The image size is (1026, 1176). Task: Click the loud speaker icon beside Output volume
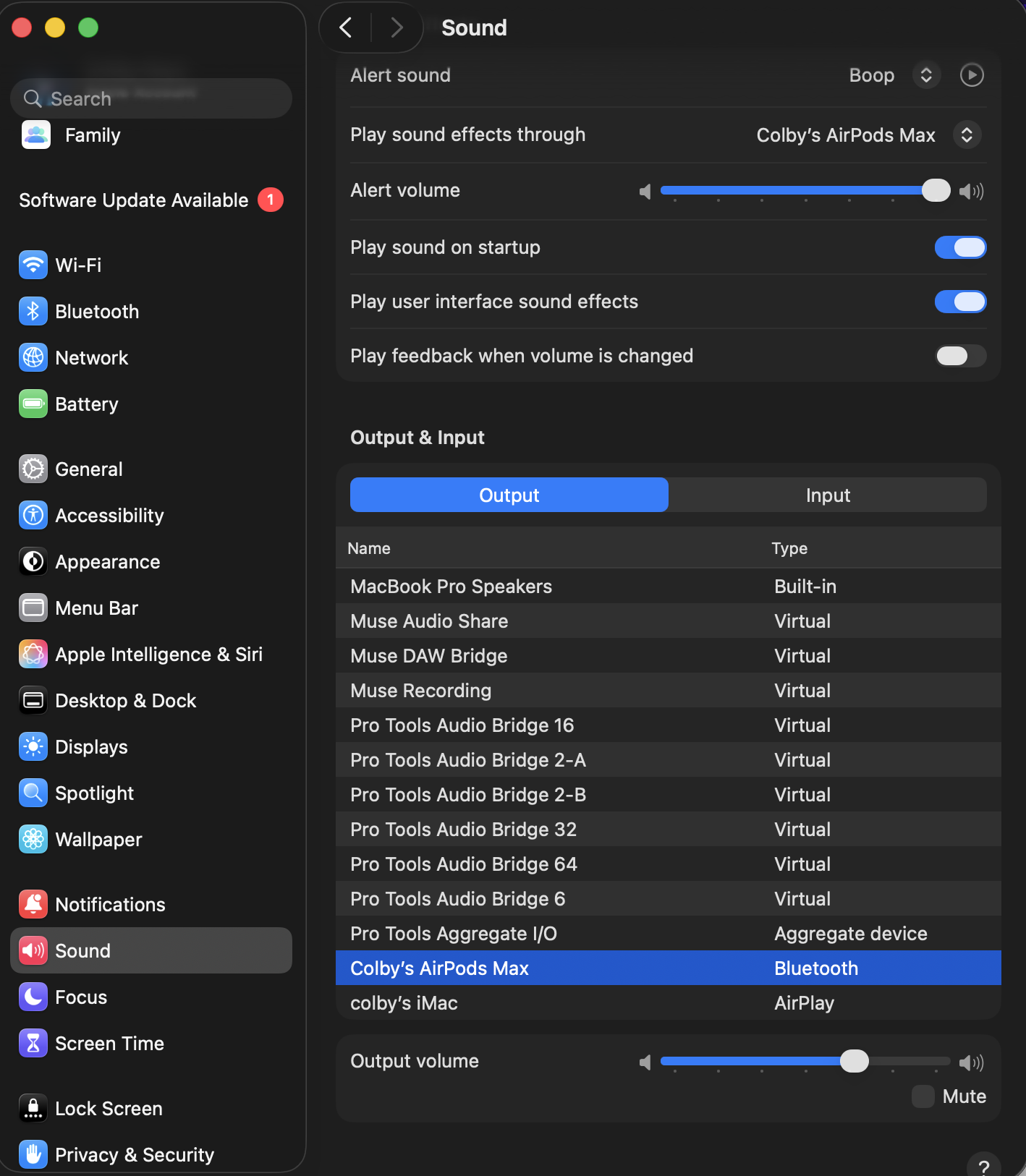pos(972,1062)
